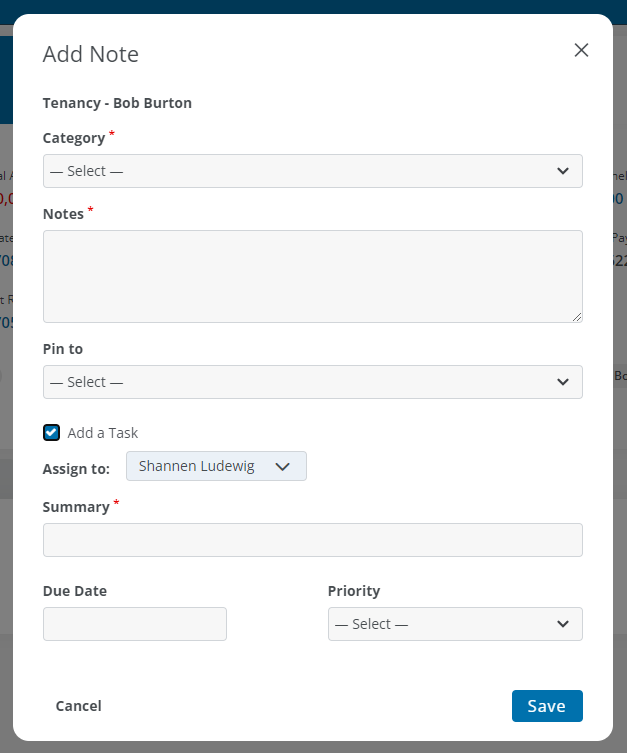Uncheck the Add a Task checkbox
Image resolution: width=627 pixels, height=753 pixels.
tap(51, 432)
